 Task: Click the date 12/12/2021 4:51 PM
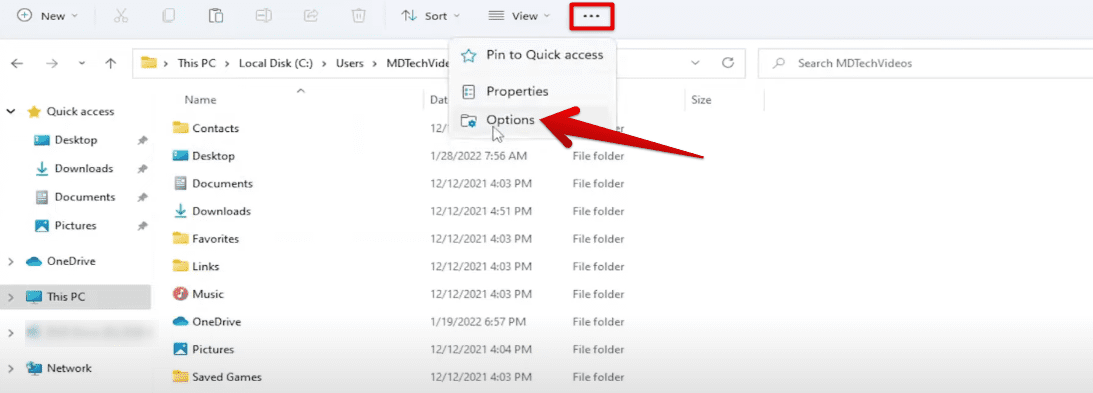(x=482, y=211)
